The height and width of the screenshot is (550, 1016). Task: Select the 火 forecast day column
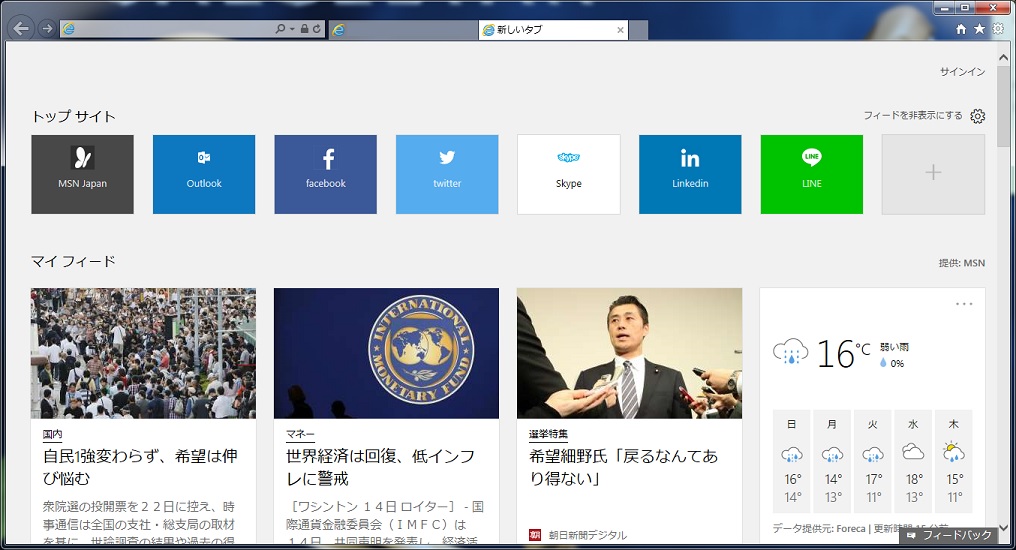coord(873,461)
